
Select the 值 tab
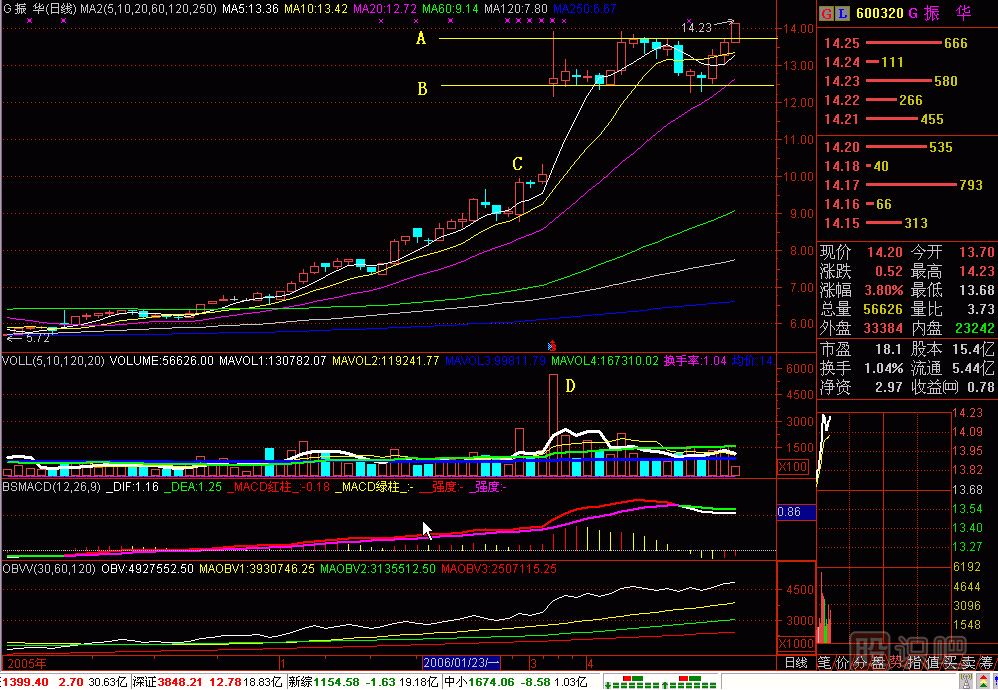(x=932, y=662)
